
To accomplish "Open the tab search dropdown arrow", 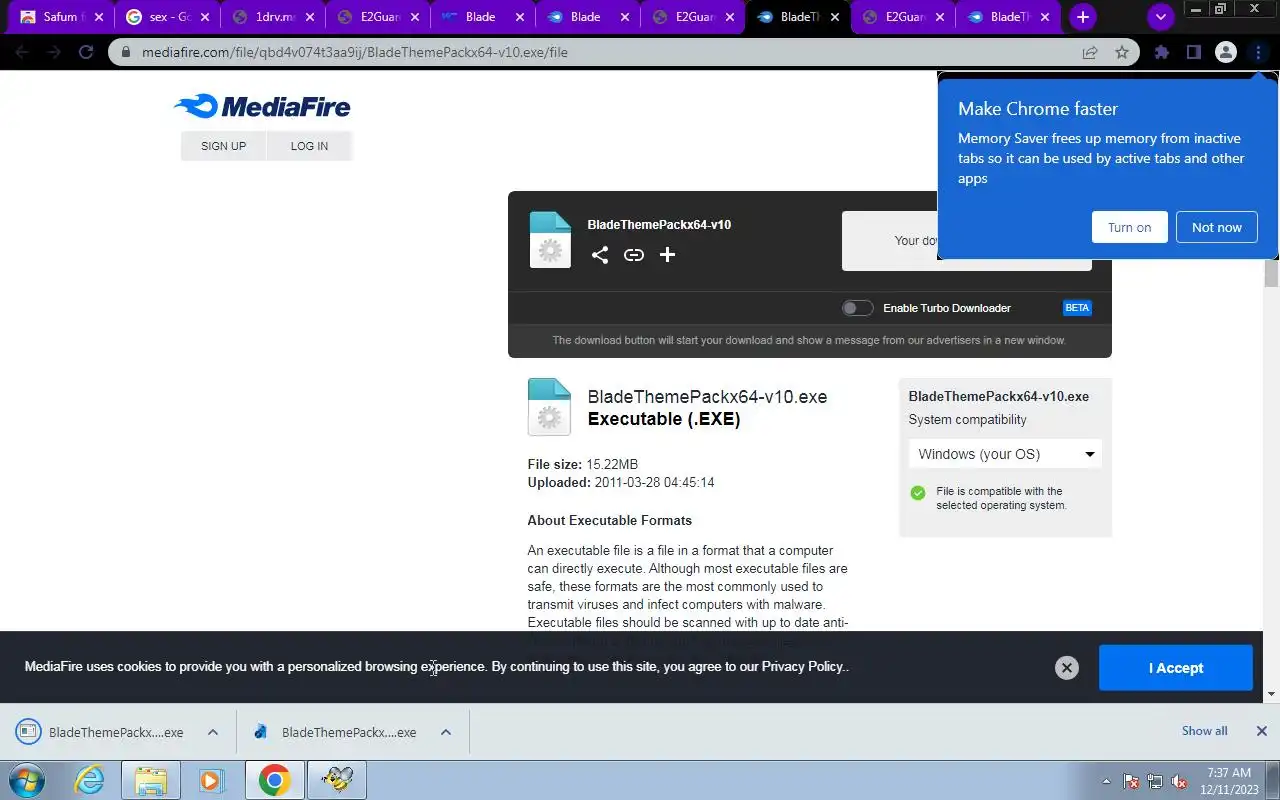I will tap(1160, 17).
